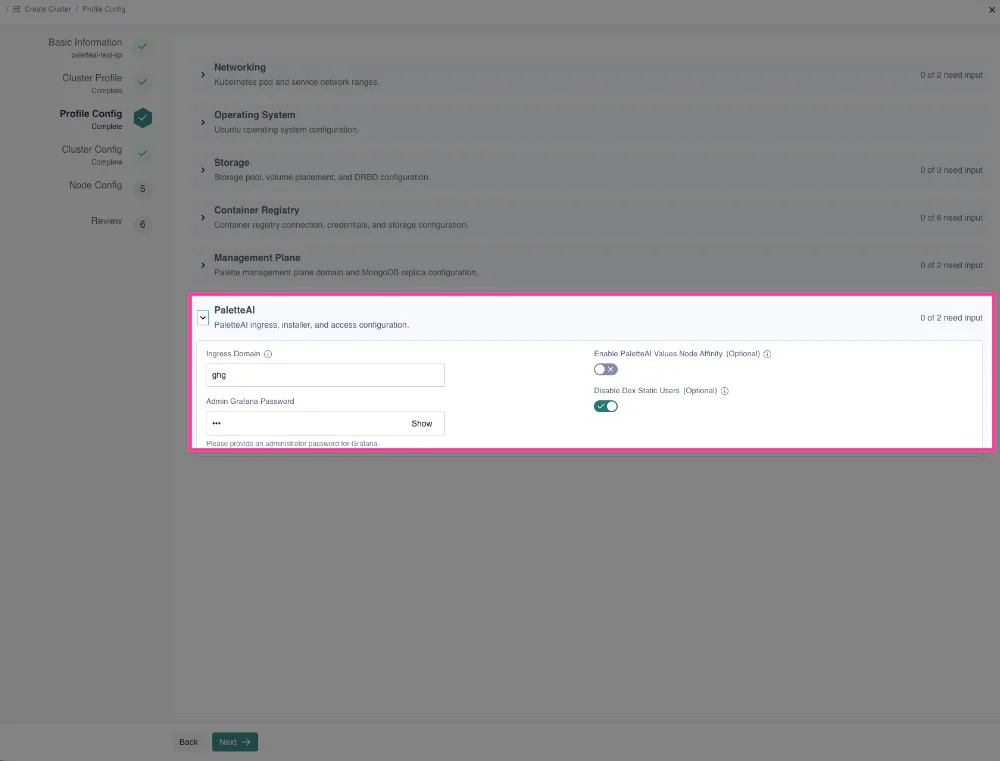Toggle Disable Dex Static Users switch
This screenshot has height=761, width=1000.
click(x=606, y=406)
